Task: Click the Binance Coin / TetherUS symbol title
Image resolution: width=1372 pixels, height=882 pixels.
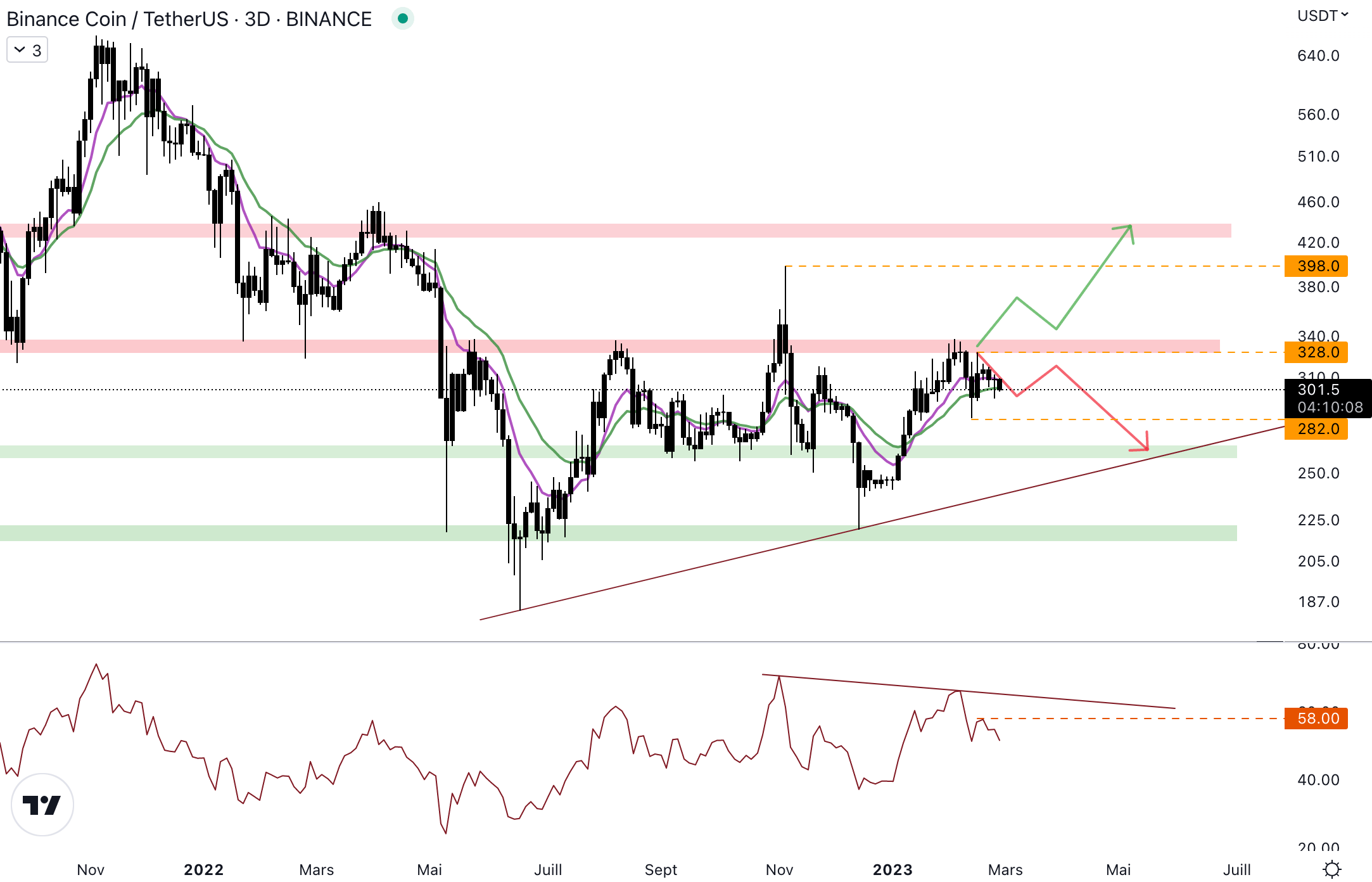Action: pyautogui.click(x=117, y=19)
